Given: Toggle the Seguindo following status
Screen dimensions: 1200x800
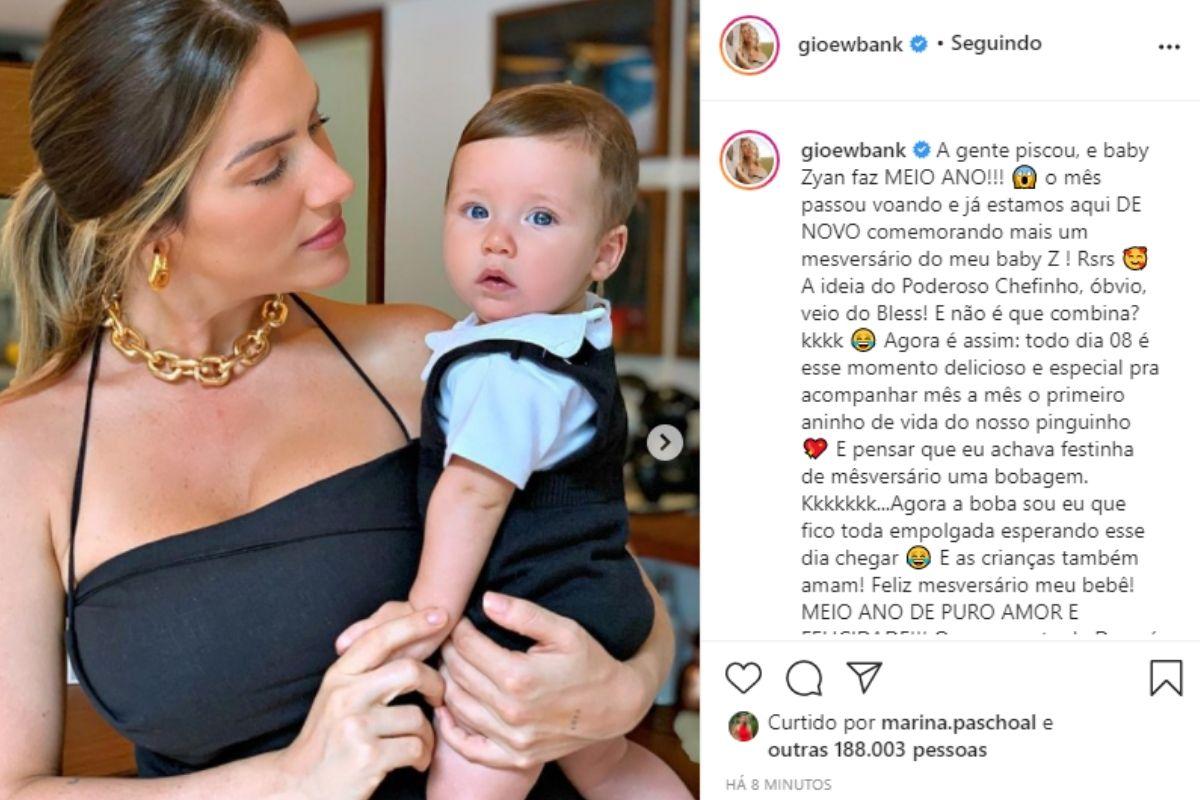Looking at the screenshot, I should [996, 43].
